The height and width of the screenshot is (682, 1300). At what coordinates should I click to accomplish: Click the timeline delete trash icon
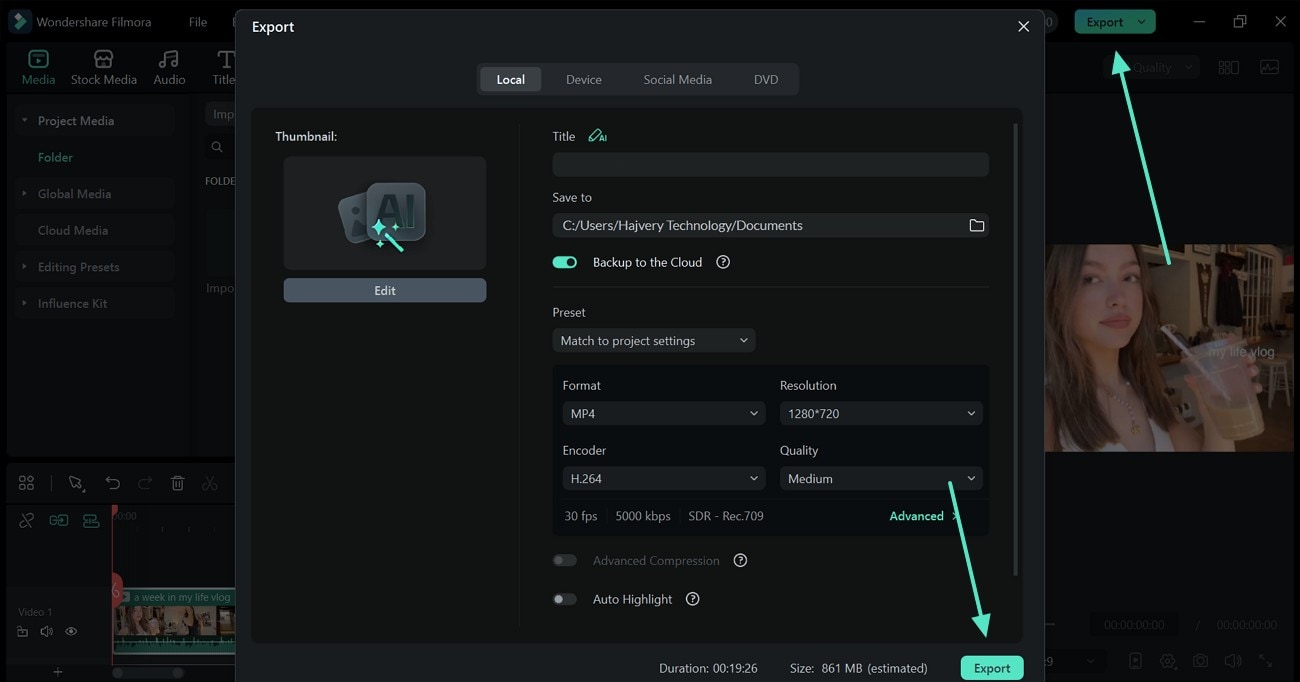(x=177, y=483)
